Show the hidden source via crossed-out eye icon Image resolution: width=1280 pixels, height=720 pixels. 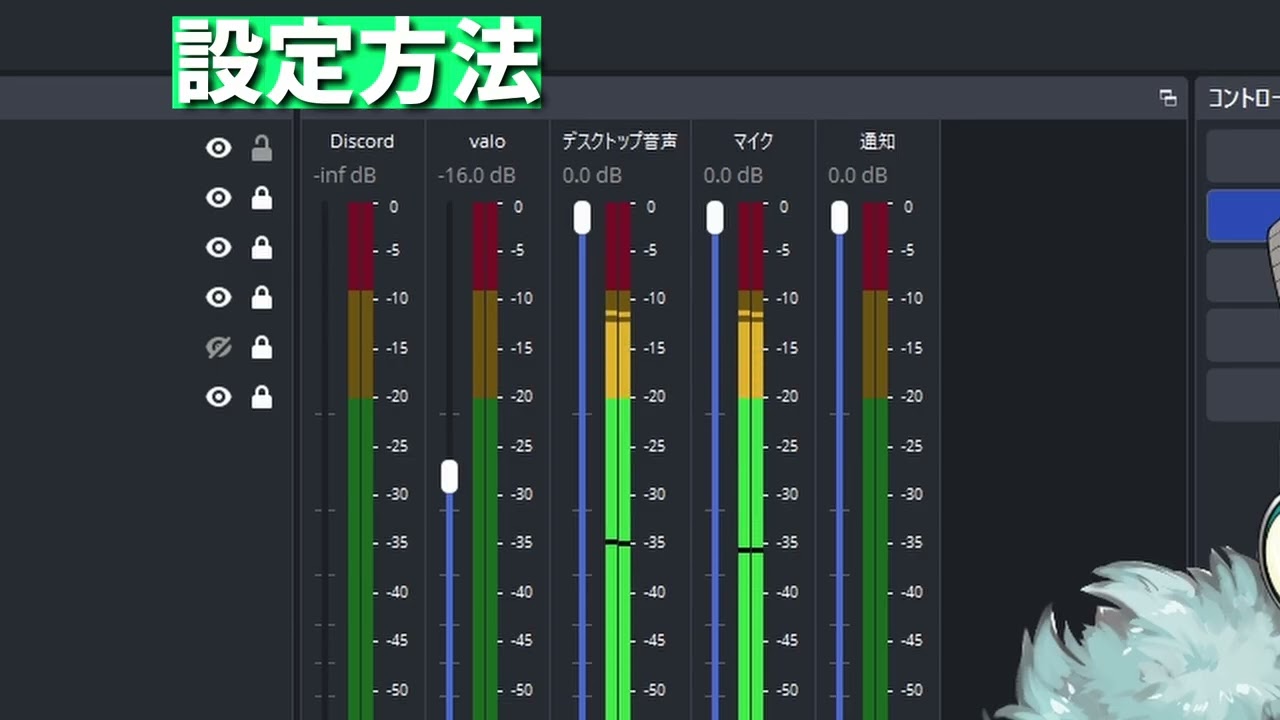tap(218, 347)
